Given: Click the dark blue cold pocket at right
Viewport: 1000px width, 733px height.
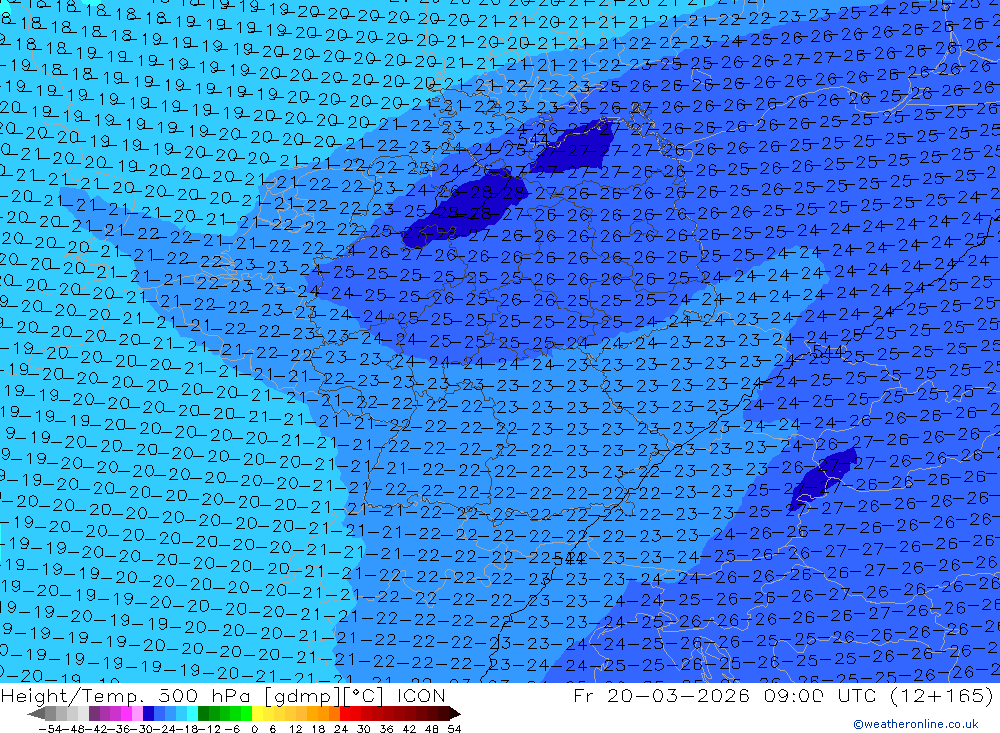Looking at the screenshot, I should (823, 478).
